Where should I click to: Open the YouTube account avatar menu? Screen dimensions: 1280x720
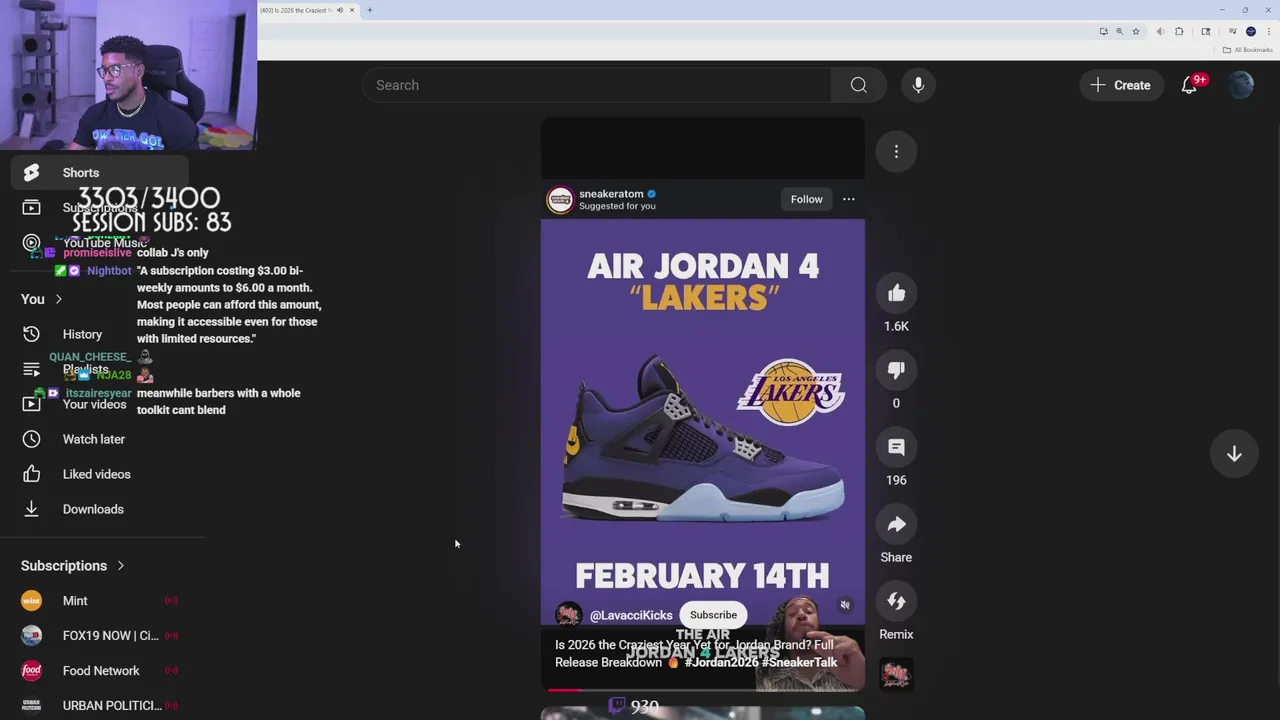1241,85
